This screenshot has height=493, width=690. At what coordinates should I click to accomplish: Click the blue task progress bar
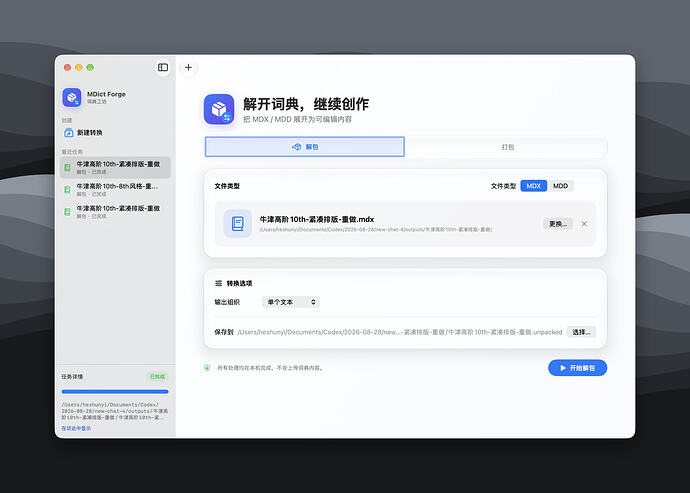point(115,391)
